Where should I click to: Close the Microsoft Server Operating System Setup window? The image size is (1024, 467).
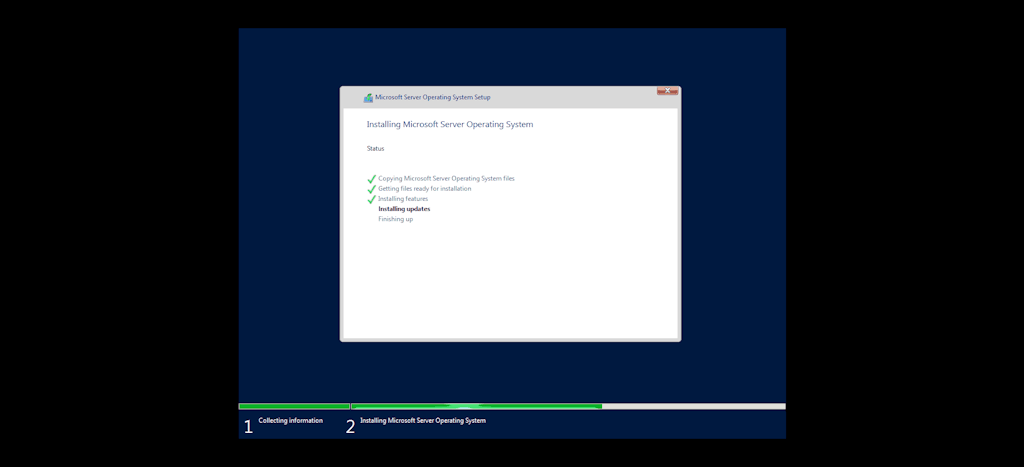tap(667, 91)
